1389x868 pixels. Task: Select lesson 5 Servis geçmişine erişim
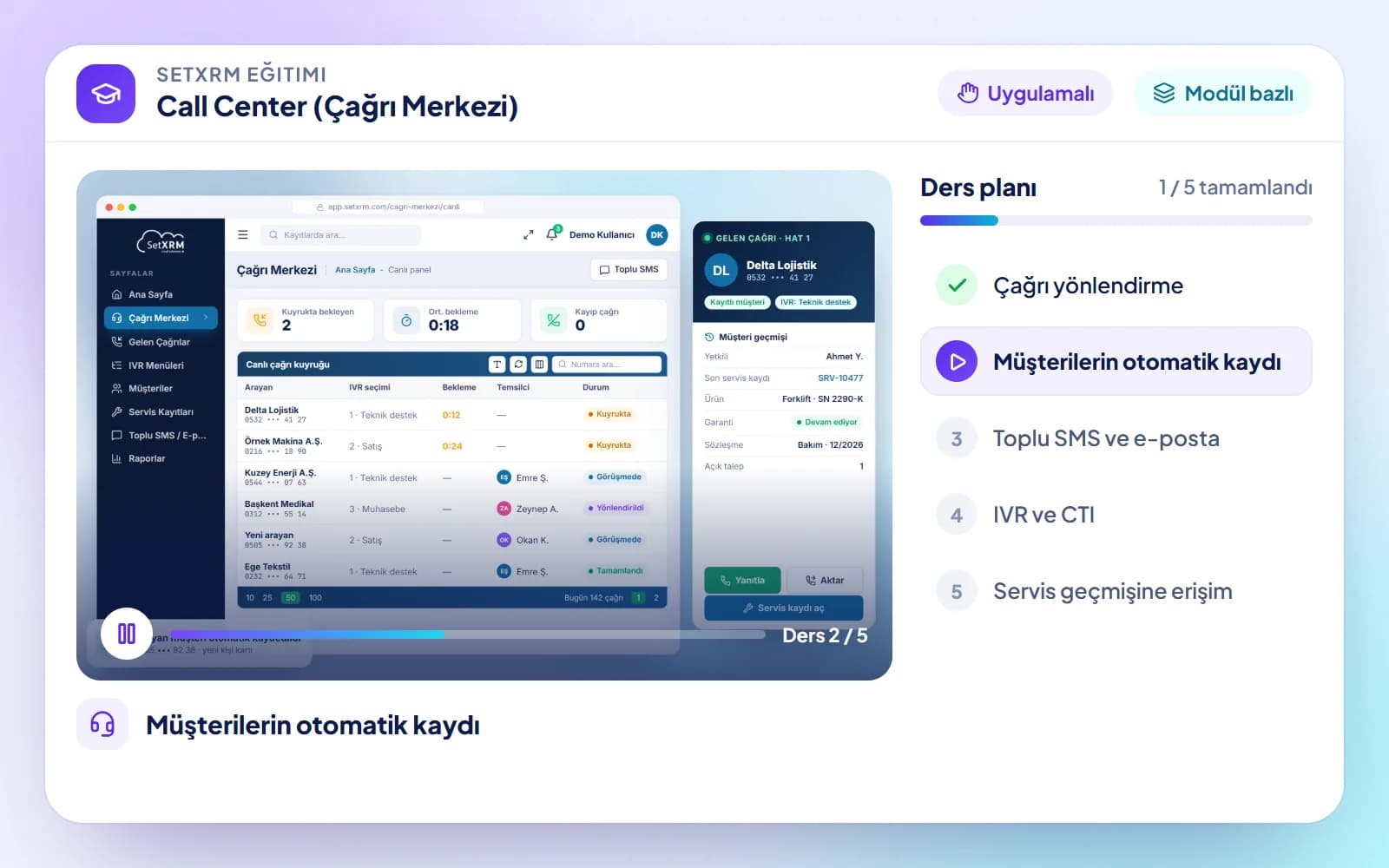pyautogui.click(x=1116, y=591)
